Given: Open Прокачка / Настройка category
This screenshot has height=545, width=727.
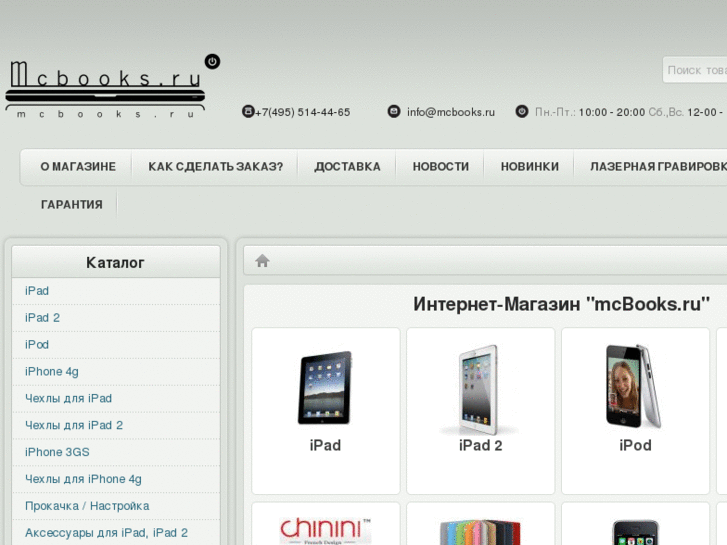Looking at the screenshot, I should [87, 506].
